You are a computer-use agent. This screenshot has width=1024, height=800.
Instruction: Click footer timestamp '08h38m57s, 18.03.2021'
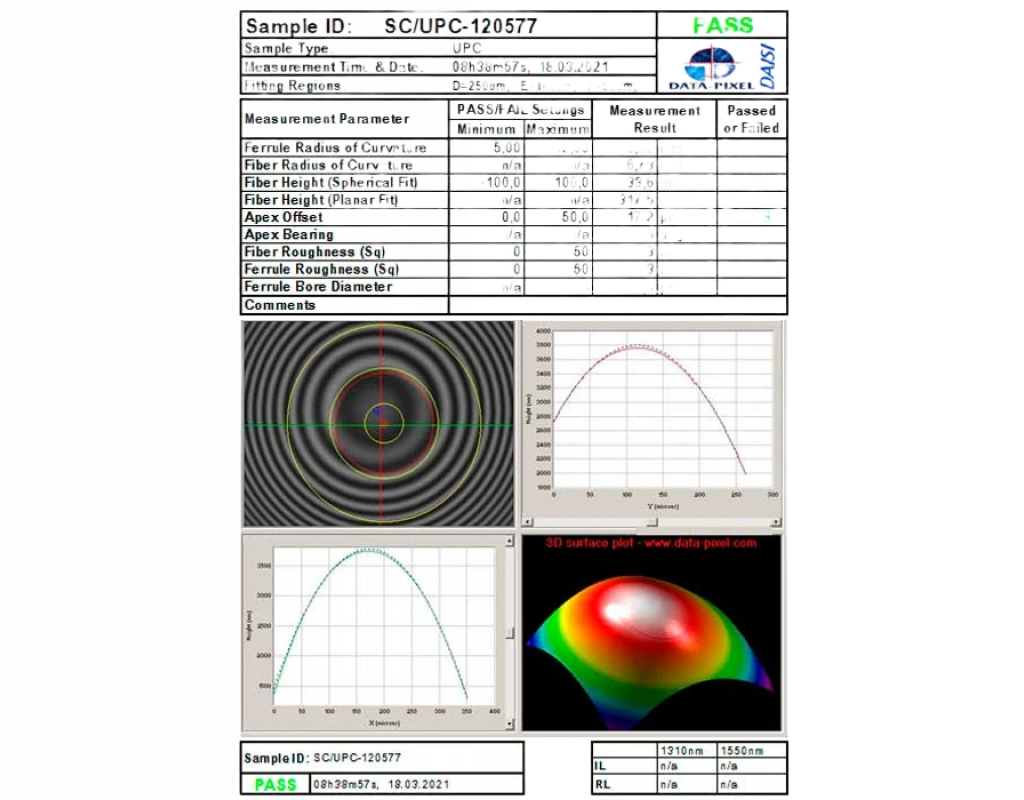point(381,784)
